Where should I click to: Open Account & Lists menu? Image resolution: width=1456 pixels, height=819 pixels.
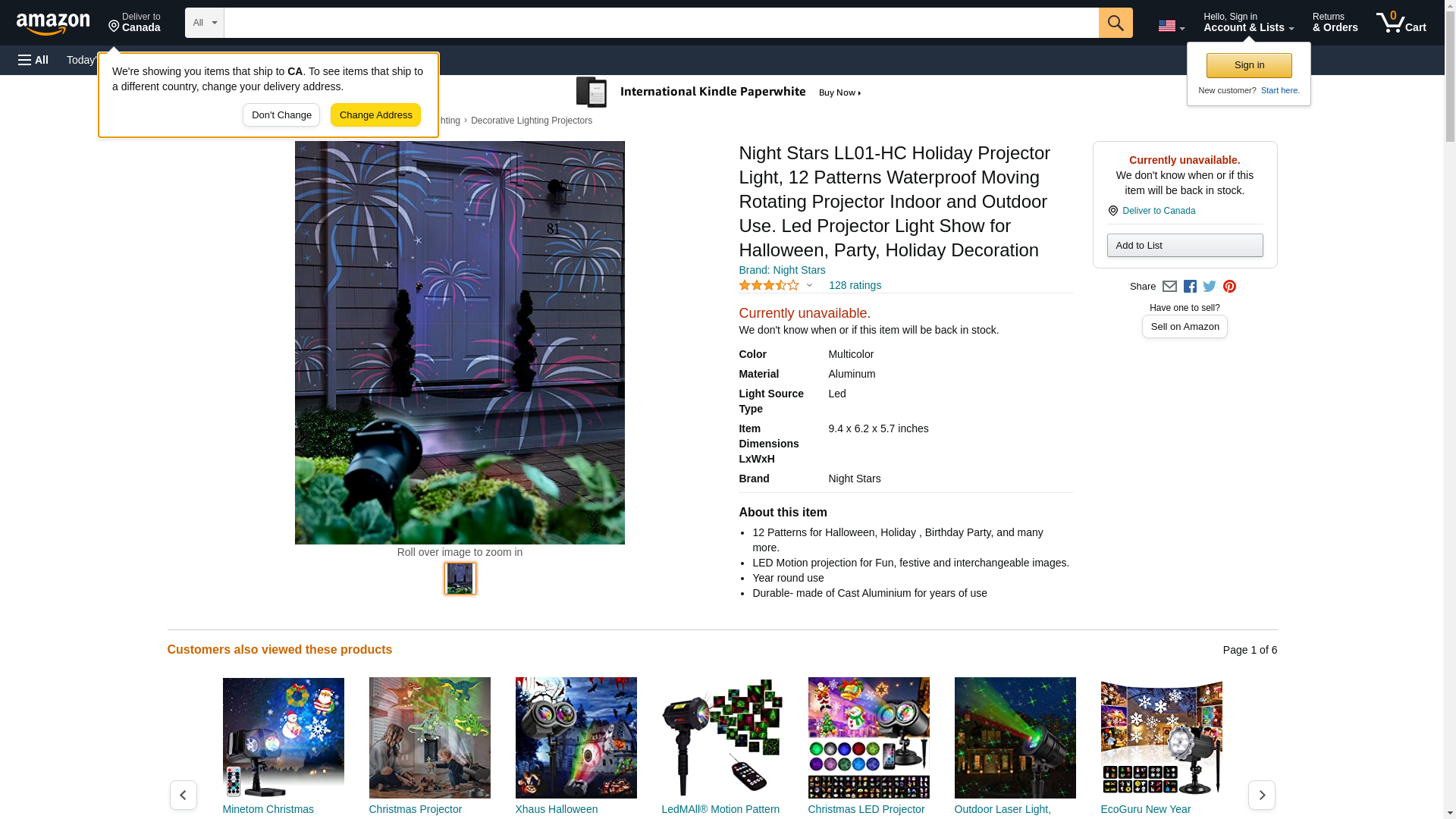[x=1248, y=23]
